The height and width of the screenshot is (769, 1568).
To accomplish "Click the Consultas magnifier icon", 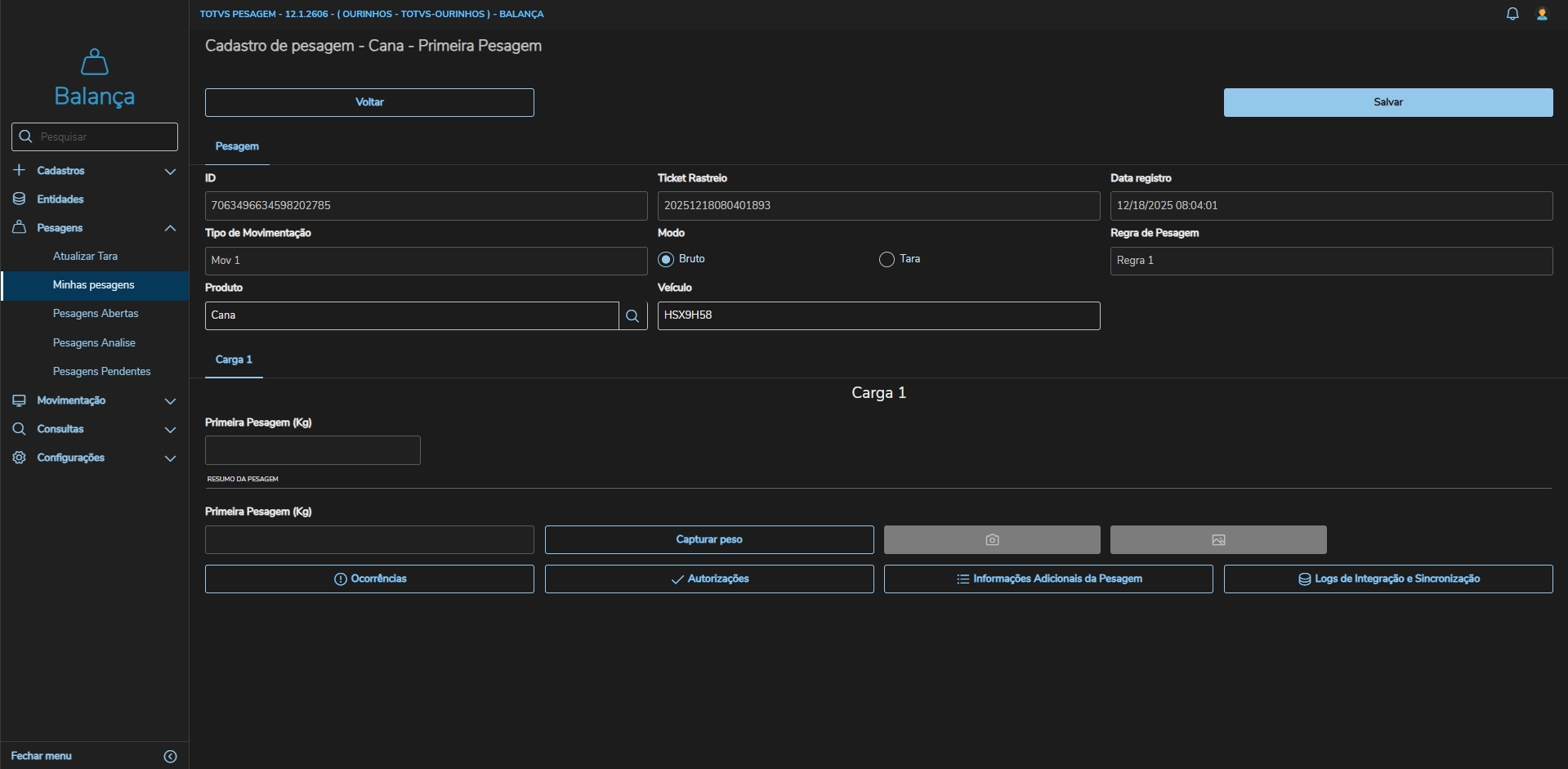I will point(20,429).
